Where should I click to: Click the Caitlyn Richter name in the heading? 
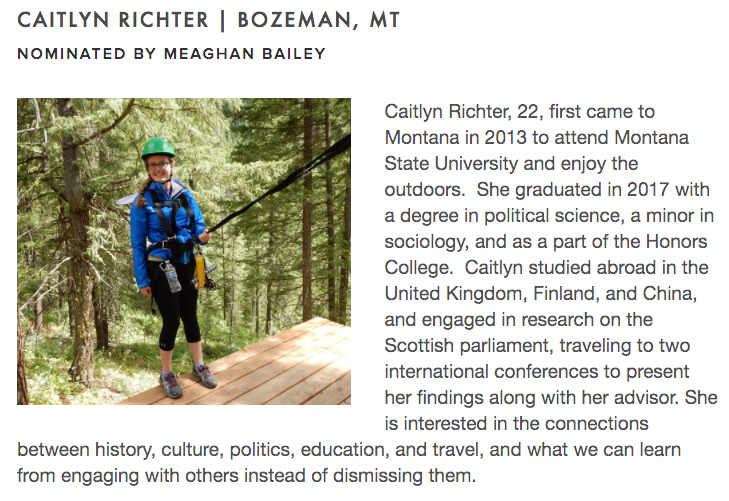pyautogui.click(x=113, y=20)
